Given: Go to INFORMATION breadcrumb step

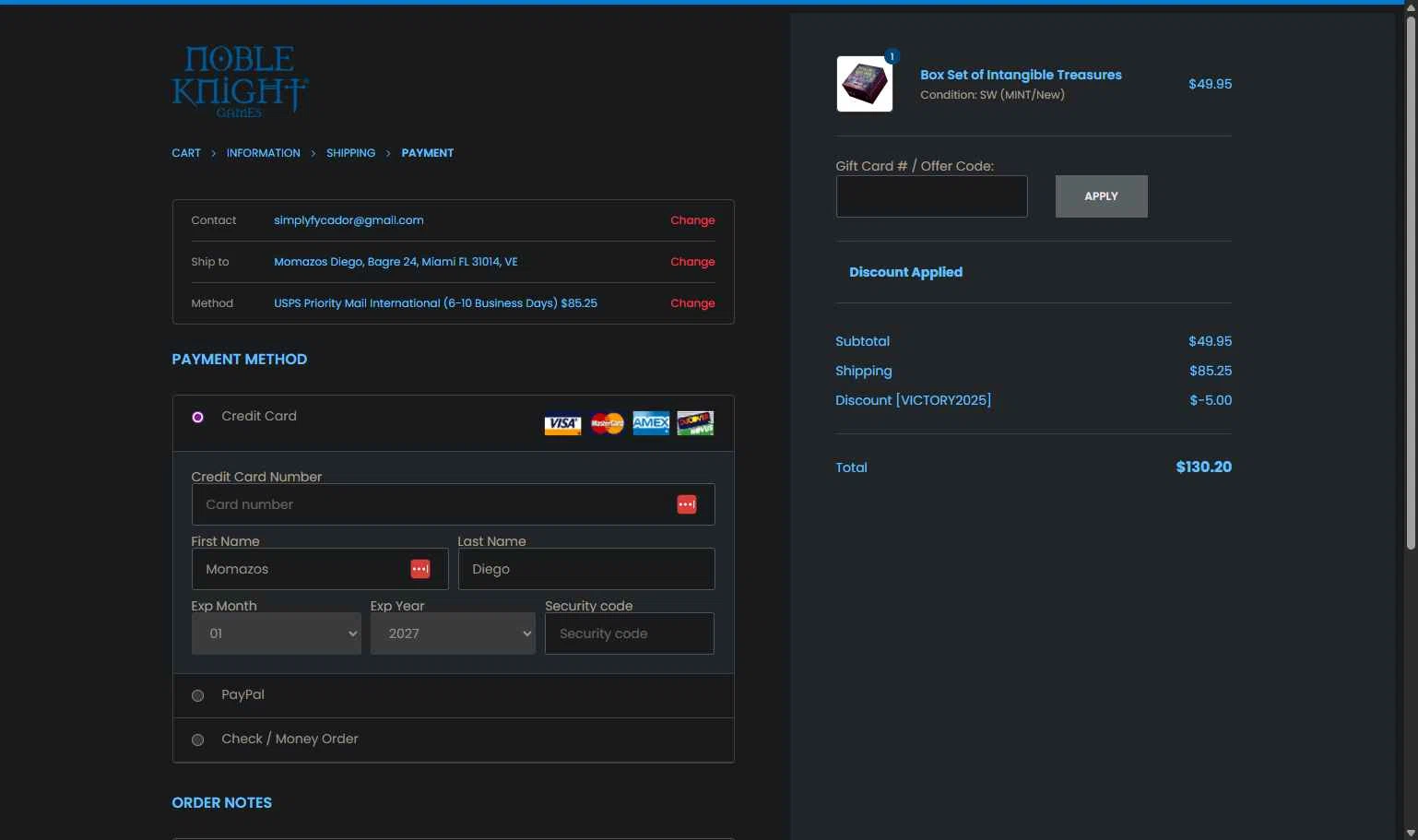Looking at the screenshot, I should tap(264, 153).
